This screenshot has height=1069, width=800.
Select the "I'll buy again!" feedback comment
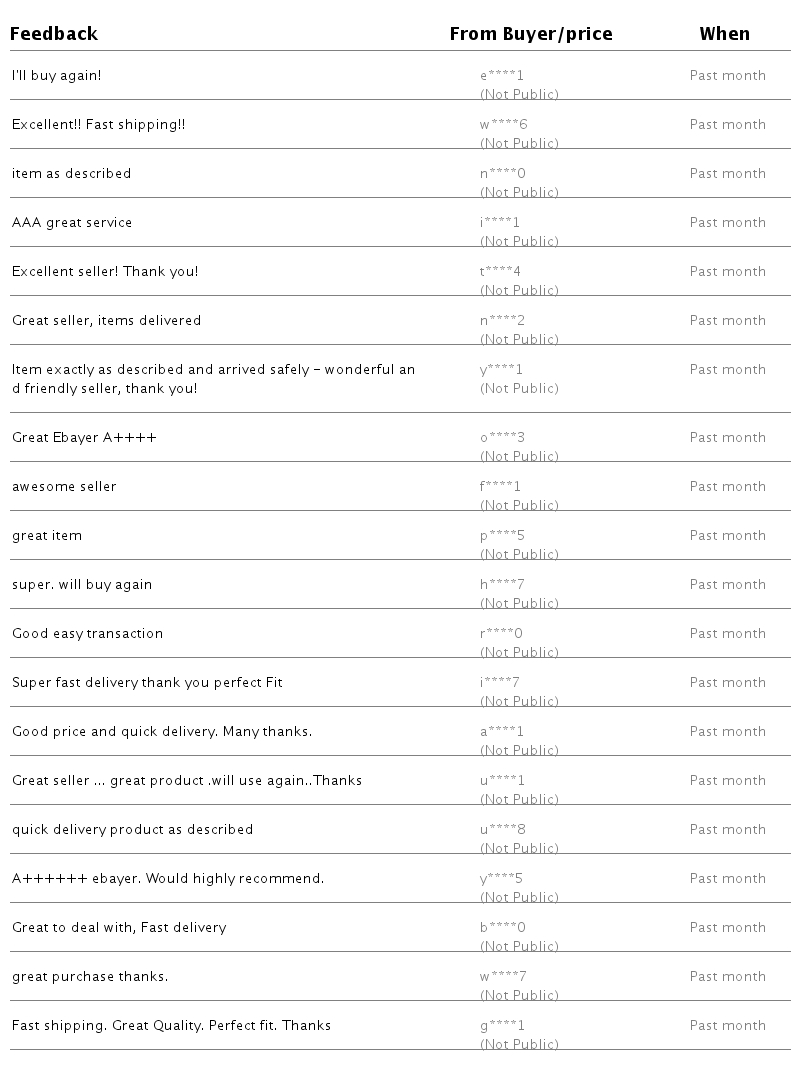click(x=56, y=75)
